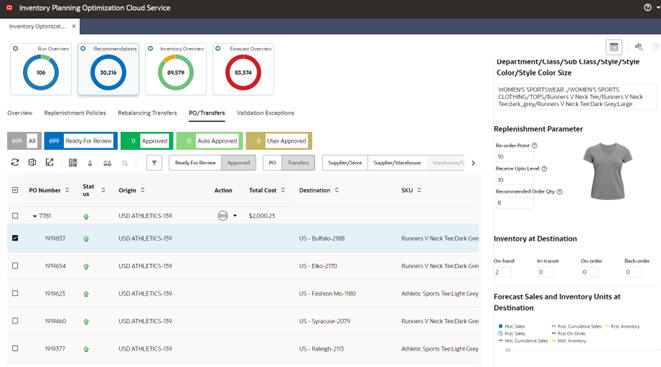The height and width of the screenshot is (367, 661).
Task: Click Receive Upto Level help icon
Action: pyautogui.click(x=544, y=169)
